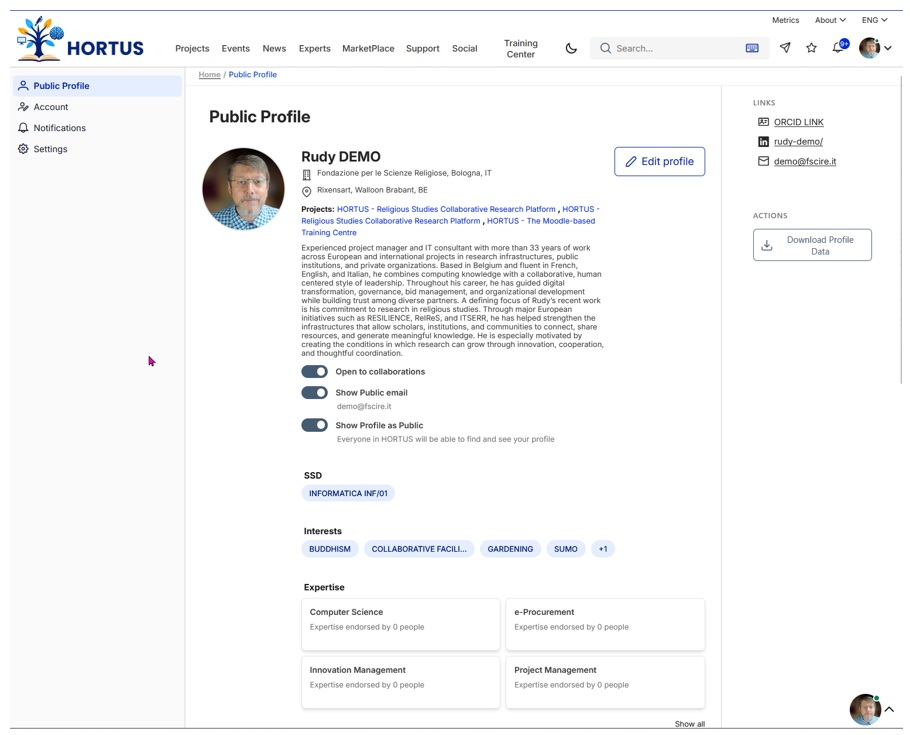The width and height of the screenshot is (910, 735).
Task: Open the Support menu
Action: tap(422, 48)
